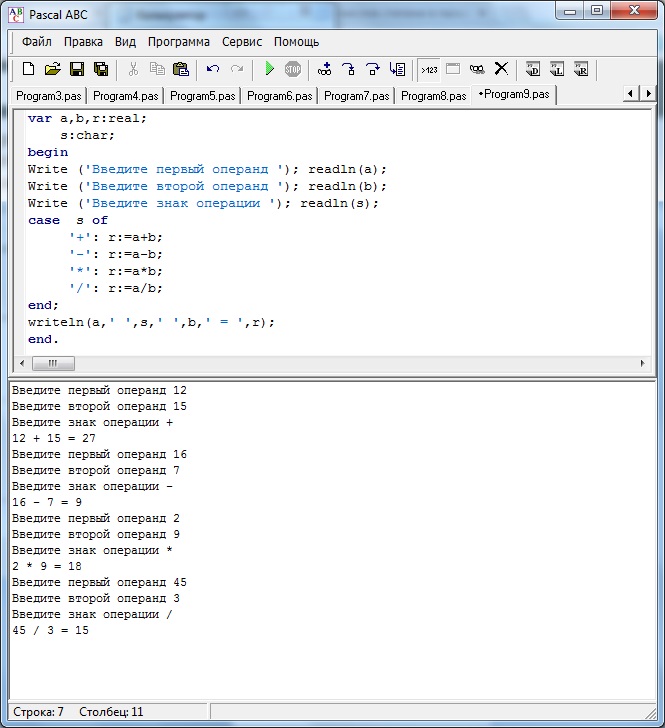Switch to the Program3.pas tab
The height and width of the screenshot is (728, 665).
tap(49, 96)
